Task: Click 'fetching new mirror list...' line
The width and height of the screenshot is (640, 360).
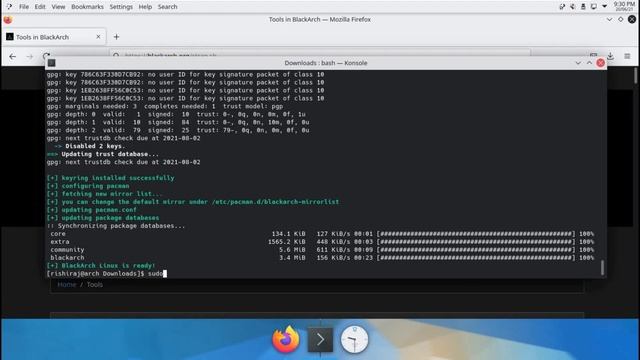Action: [104, 194]
